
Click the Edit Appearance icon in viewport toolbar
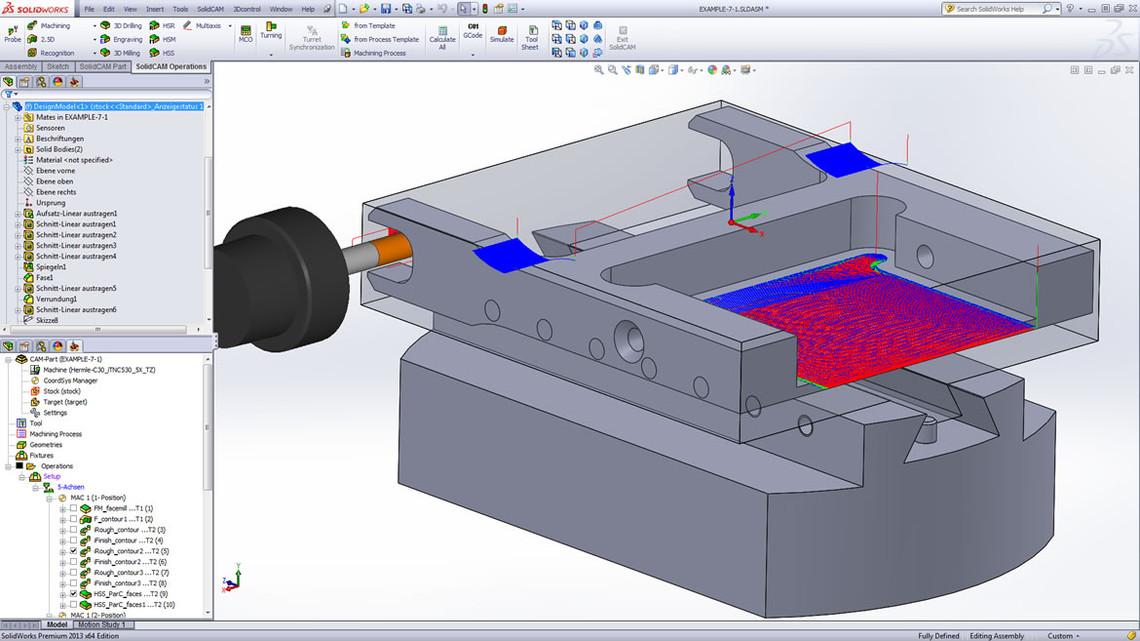[x=712, y=70]
